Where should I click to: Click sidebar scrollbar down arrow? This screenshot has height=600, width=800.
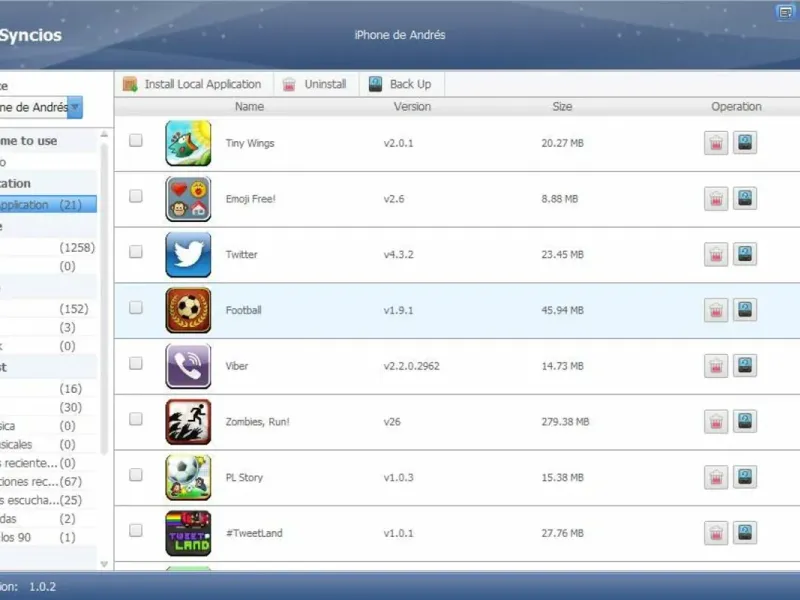[x=104, y=564]
